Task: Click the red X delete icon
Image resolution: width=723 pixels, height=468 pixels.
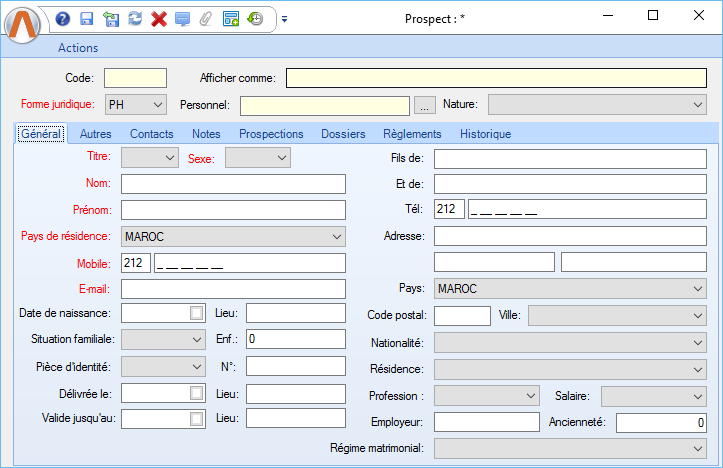Action: pos(158,19)
